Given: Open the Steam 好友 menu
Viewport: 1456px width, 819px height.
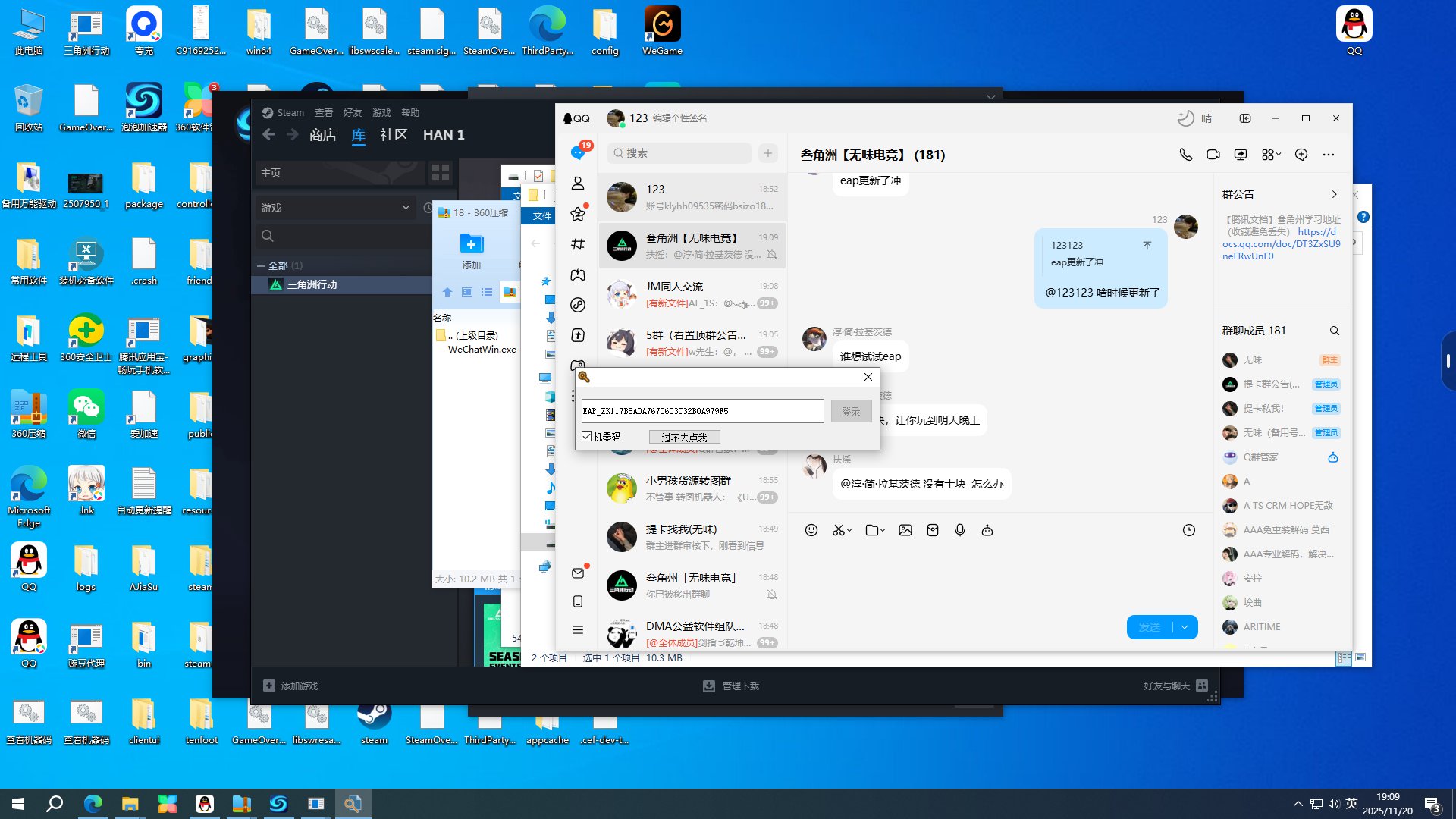Looking at the screenshot, I should pos(352,112).
